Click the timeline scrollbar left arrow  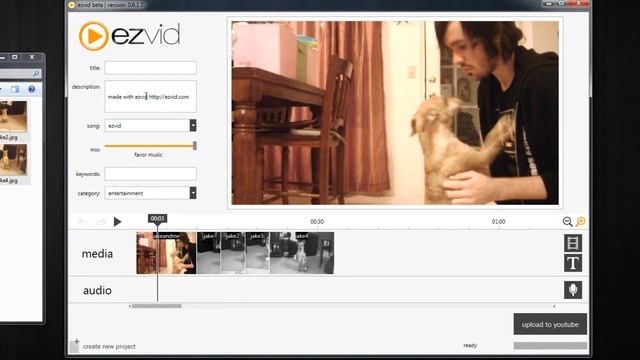[x=130, y=306]
